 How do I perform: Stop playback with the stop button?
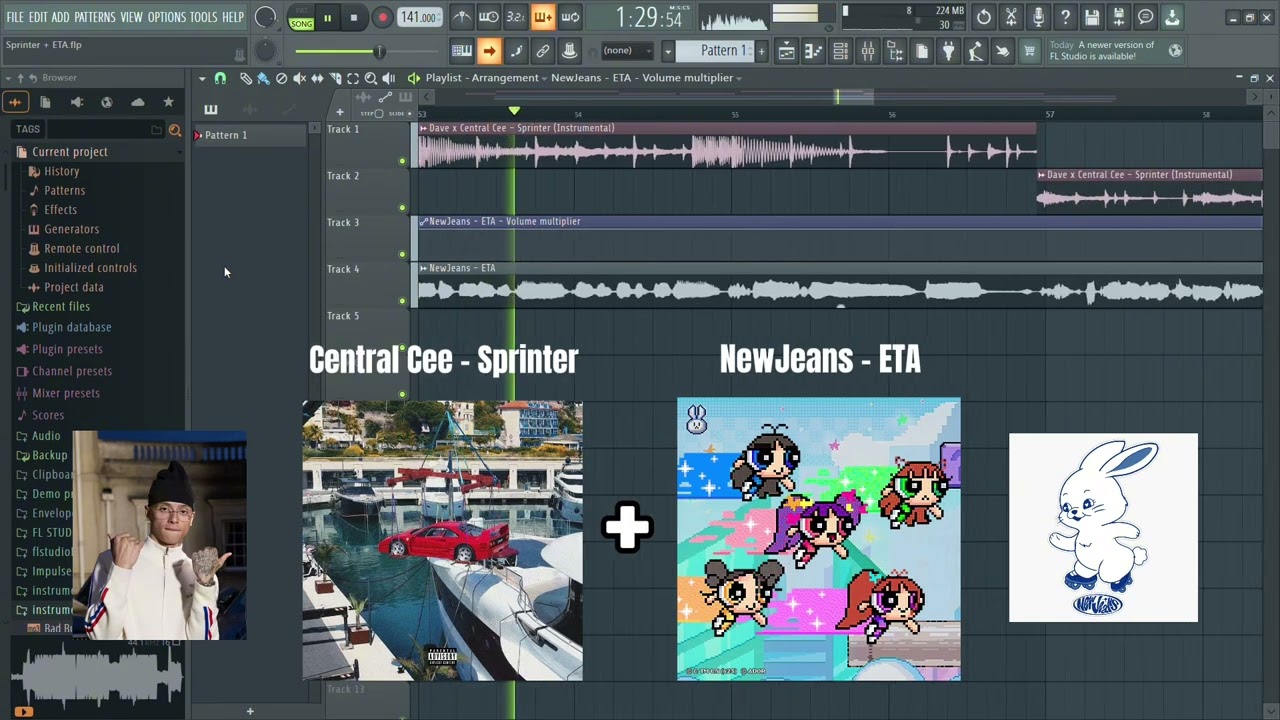click(353, 18)
